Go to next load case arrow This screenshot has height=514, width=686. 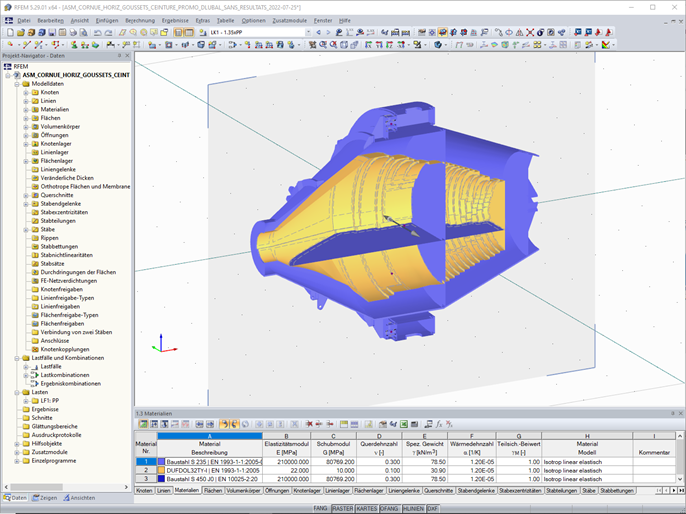(x=328, y=32)
